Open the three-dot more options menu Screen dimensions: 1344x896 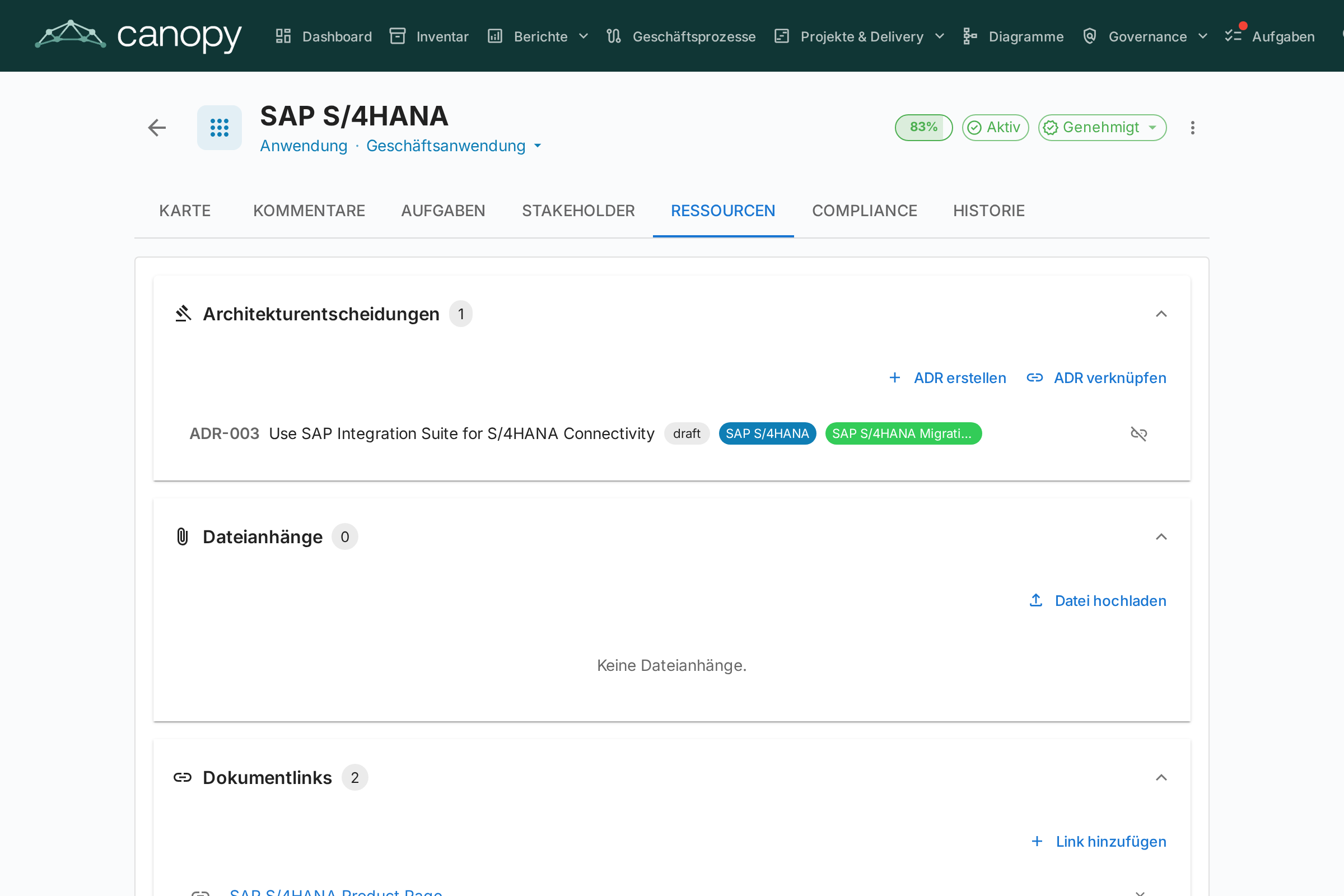point(1193,128)
